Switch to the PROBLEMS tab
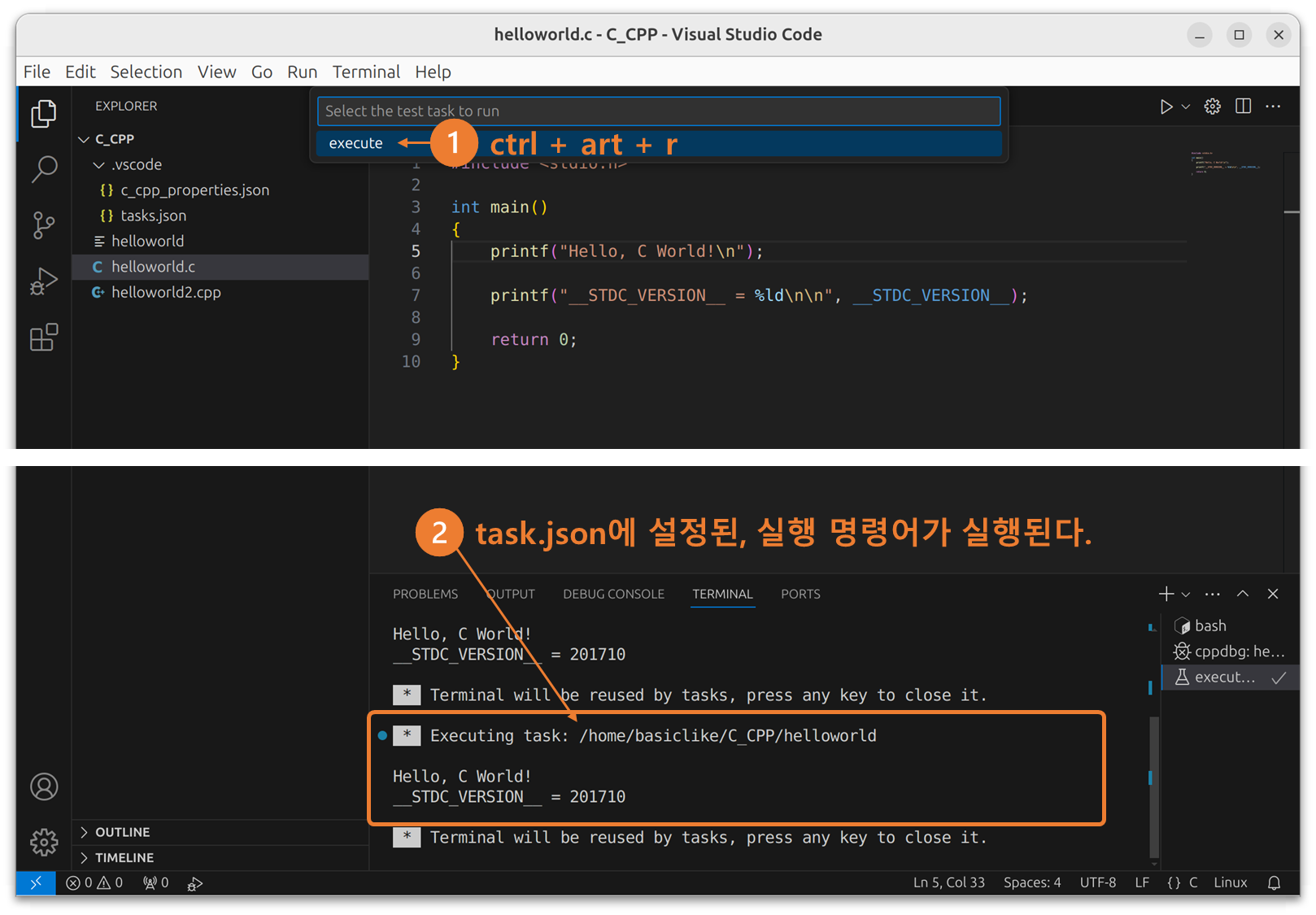 425,595
